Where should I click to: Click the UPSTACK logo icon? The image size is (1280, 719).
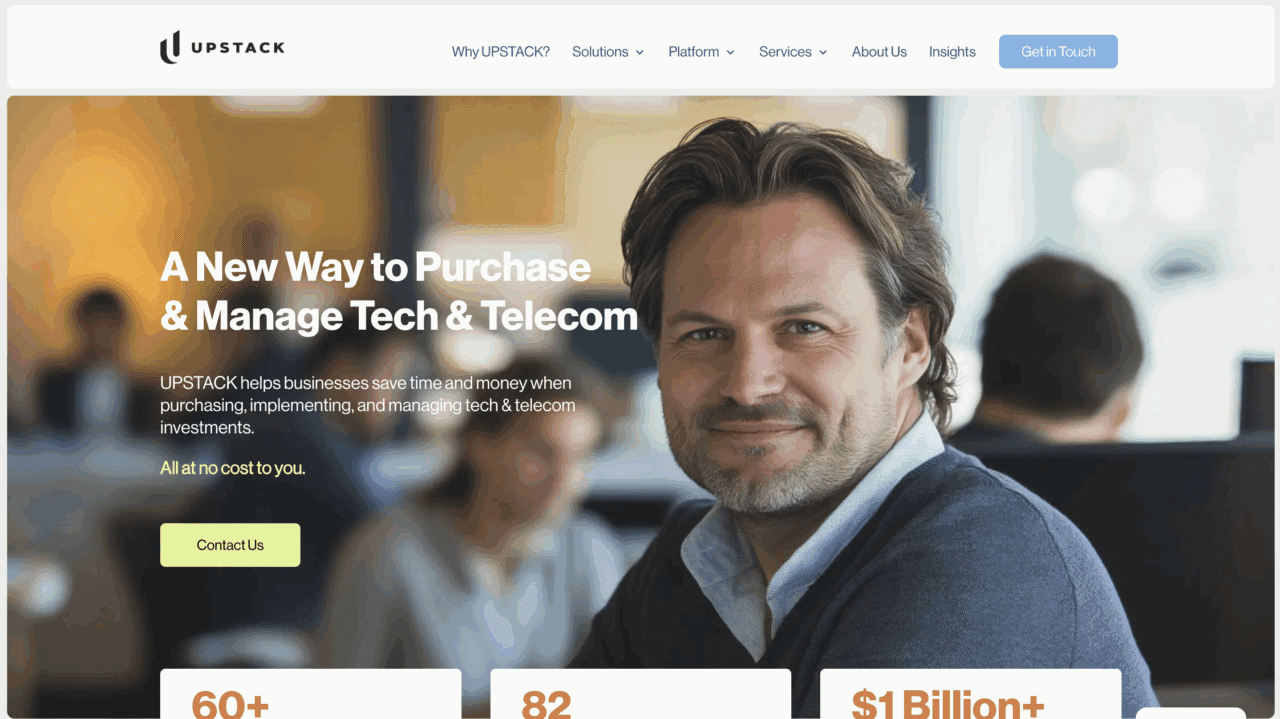pos(170,47)
